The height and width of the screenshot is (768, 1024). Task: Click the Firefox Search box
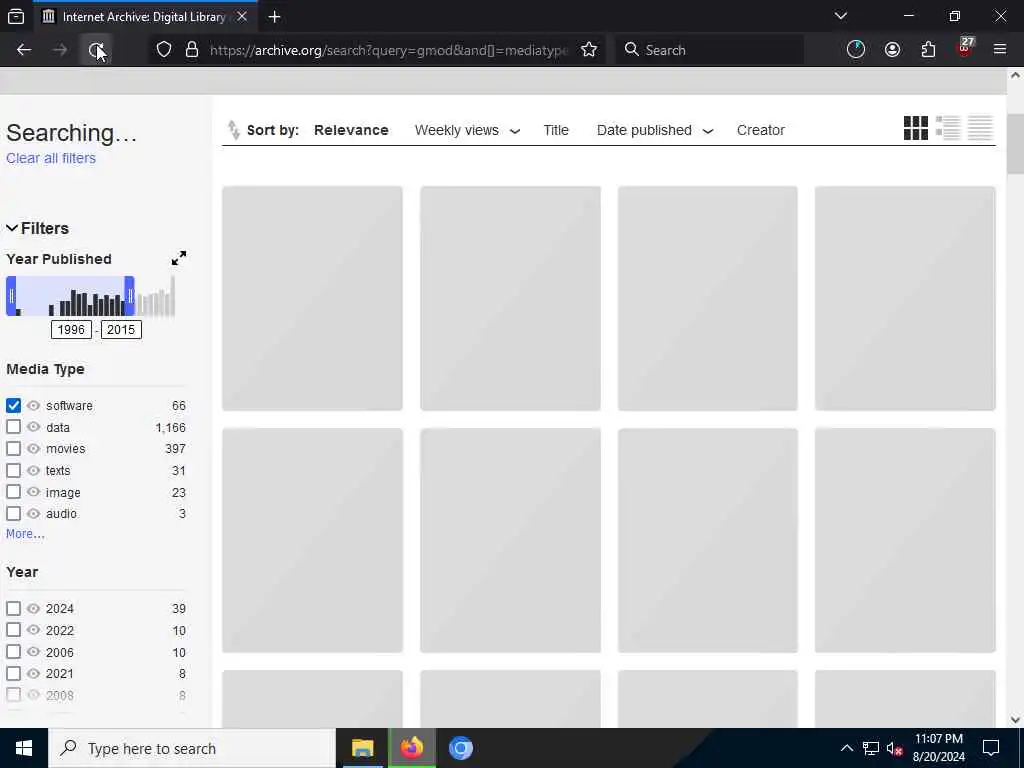pyautogui.click(x=710, y=50)
